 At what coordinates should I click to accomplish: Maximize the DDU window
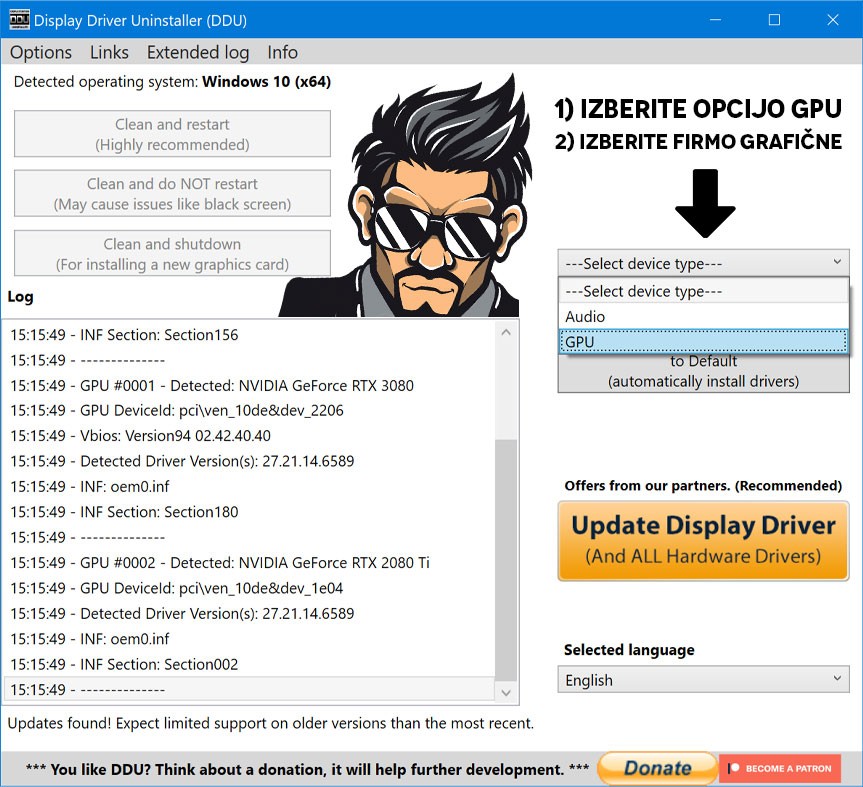point(774,20)
